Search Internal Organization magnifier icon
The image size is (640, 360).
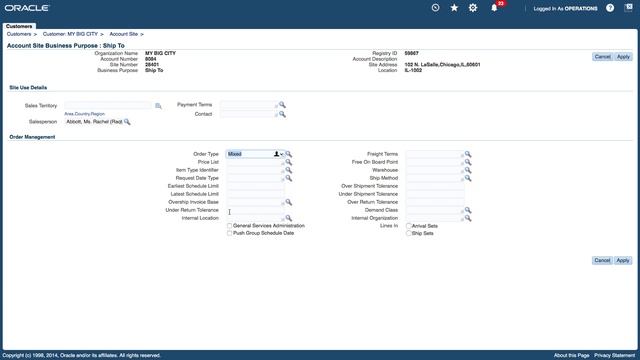pyautogui.click(x=468, y=218)
